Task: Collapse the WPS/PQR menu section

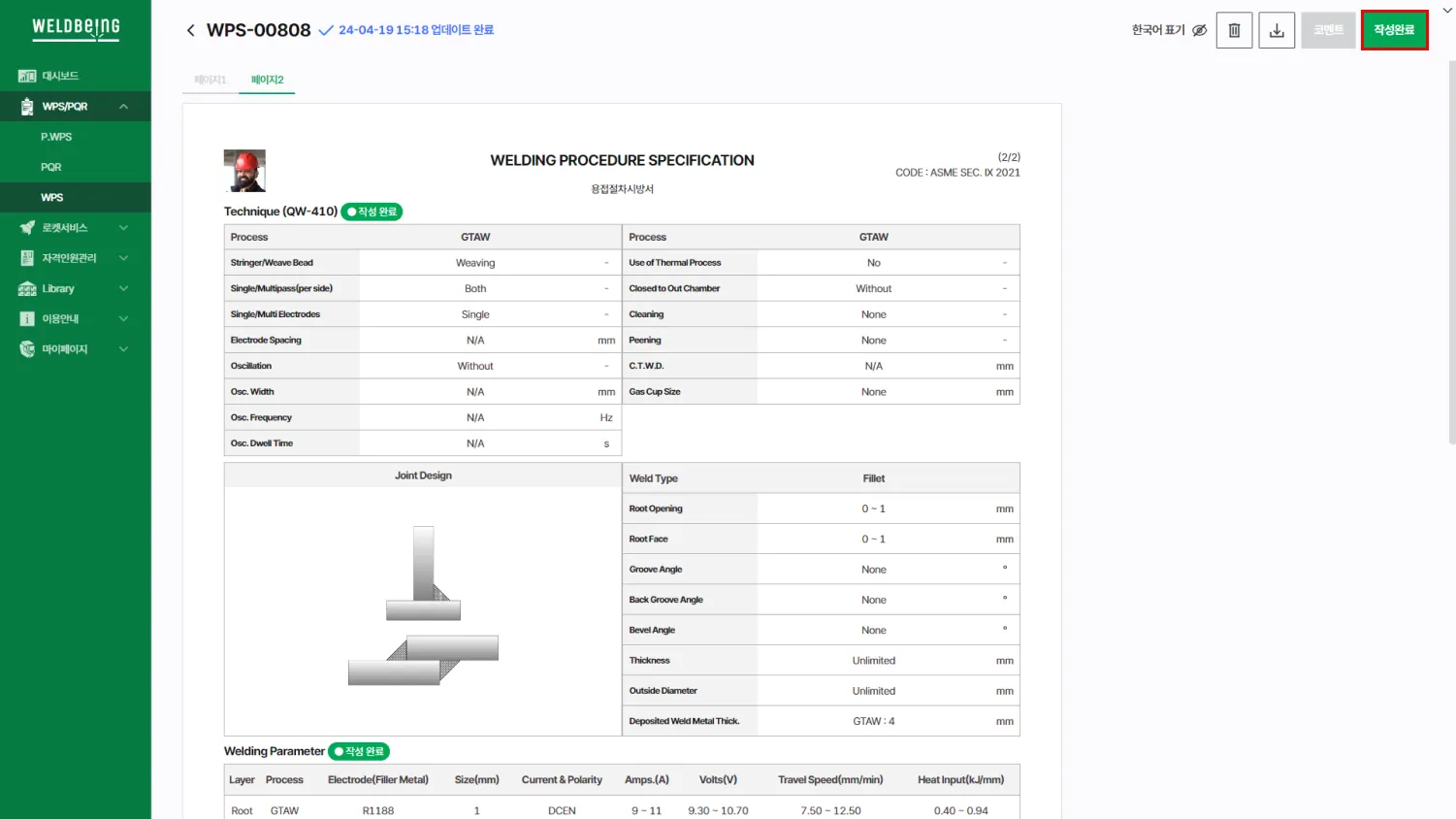Action: point(123,107)
